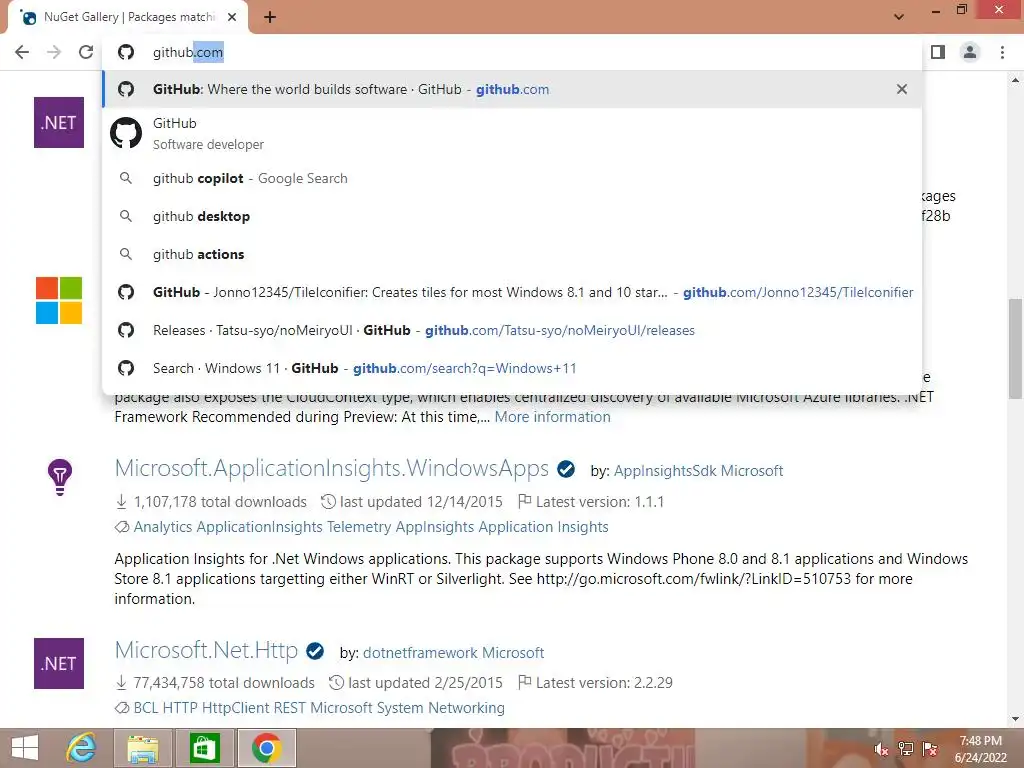1024x768 pixels.
Task: Click the verified checkmark badge beside Microsoft.ApplicationInsights.WindowsApps
Action: click(566, 469)
